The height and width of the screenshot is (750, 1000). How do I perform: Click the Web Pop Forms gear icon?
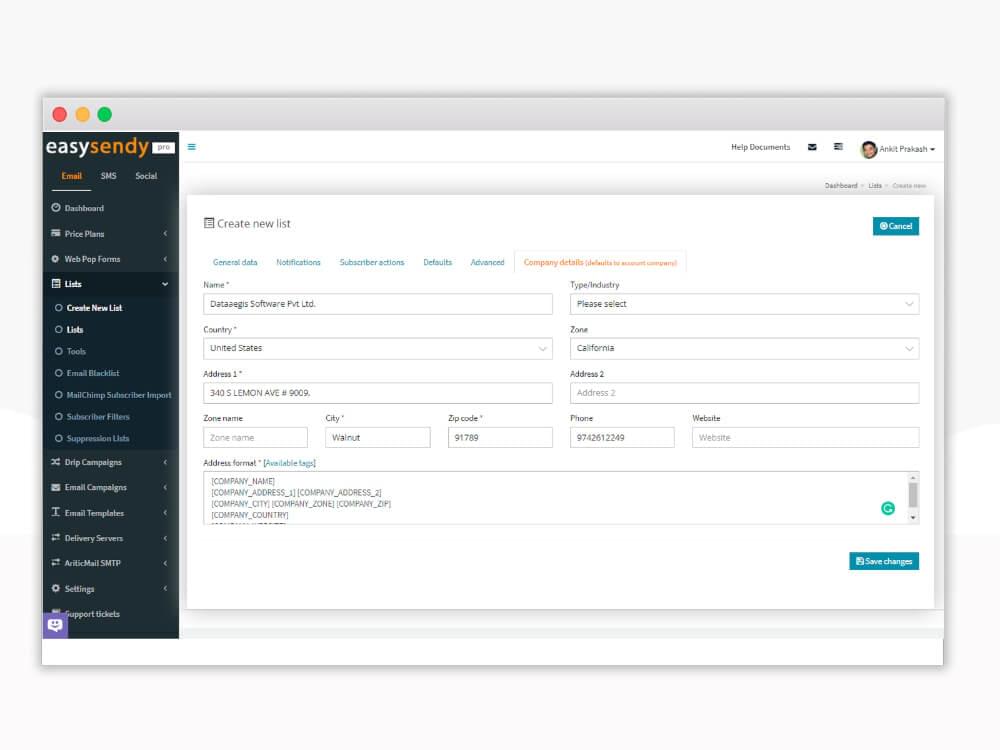(x=55, y=259)
